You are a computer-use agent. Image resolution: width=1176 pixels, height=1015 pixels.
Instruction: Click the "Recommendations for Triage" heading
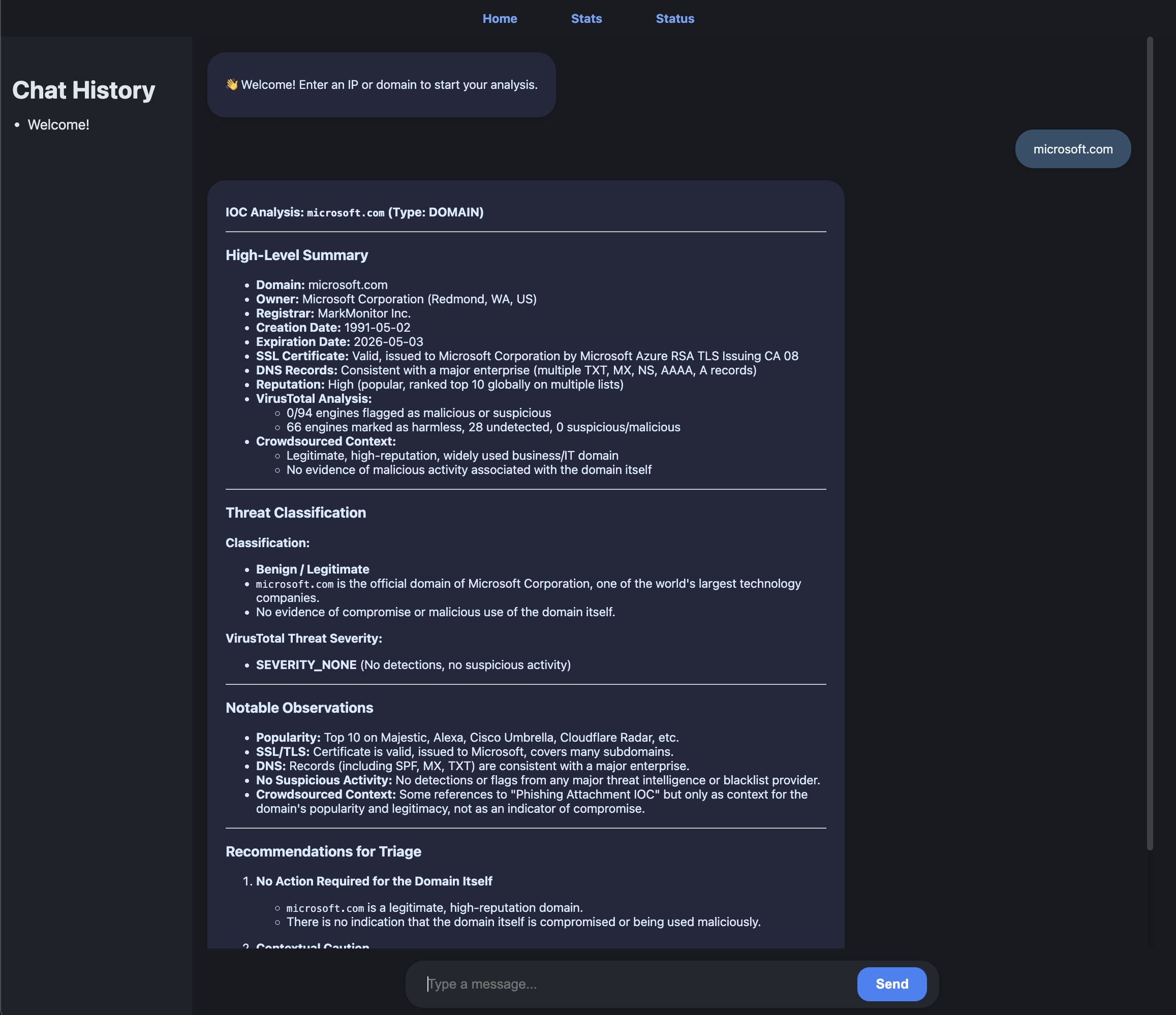click(x=324, y=851)
